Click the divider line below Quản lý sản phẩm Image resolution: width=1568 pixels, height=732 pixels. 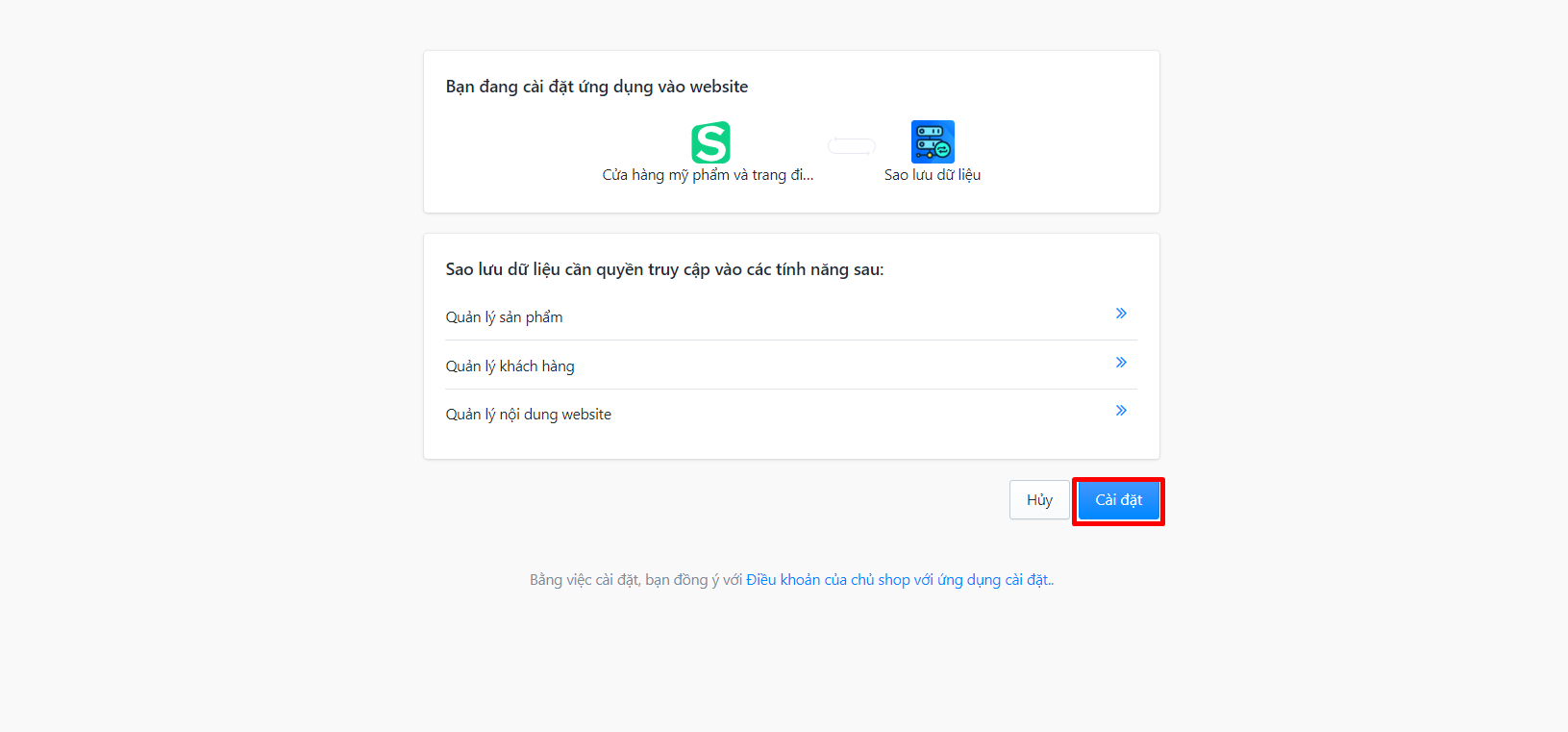coord(790,341)
